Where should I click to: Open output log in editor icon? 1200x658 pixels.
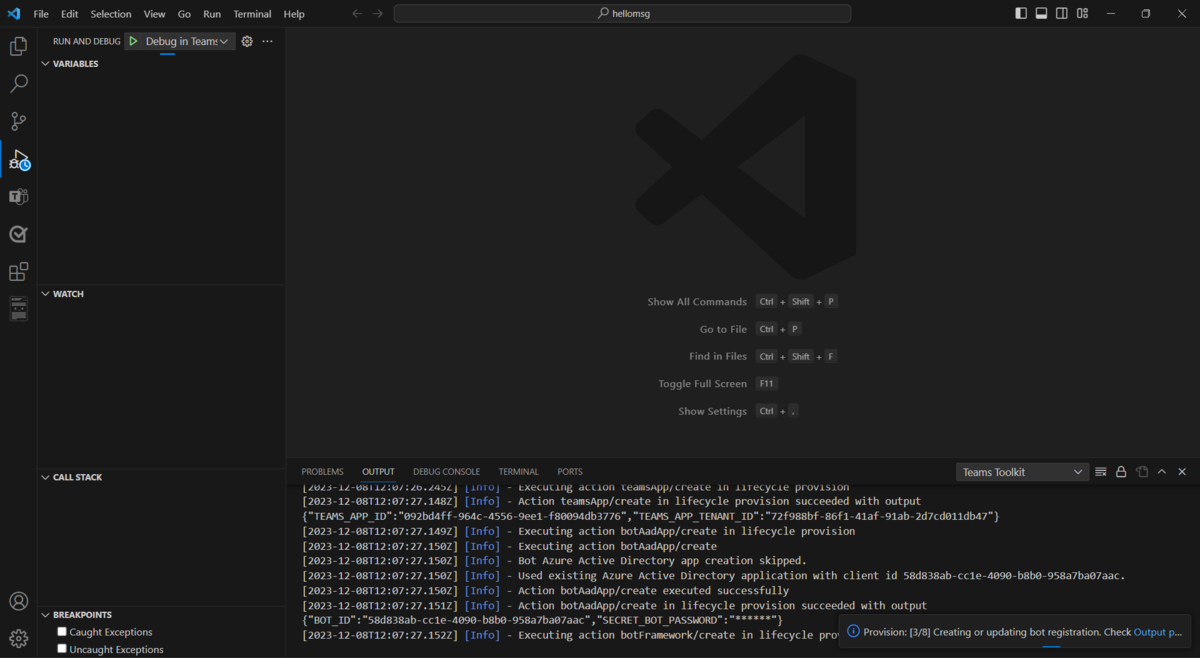(x=1142, y=472)
